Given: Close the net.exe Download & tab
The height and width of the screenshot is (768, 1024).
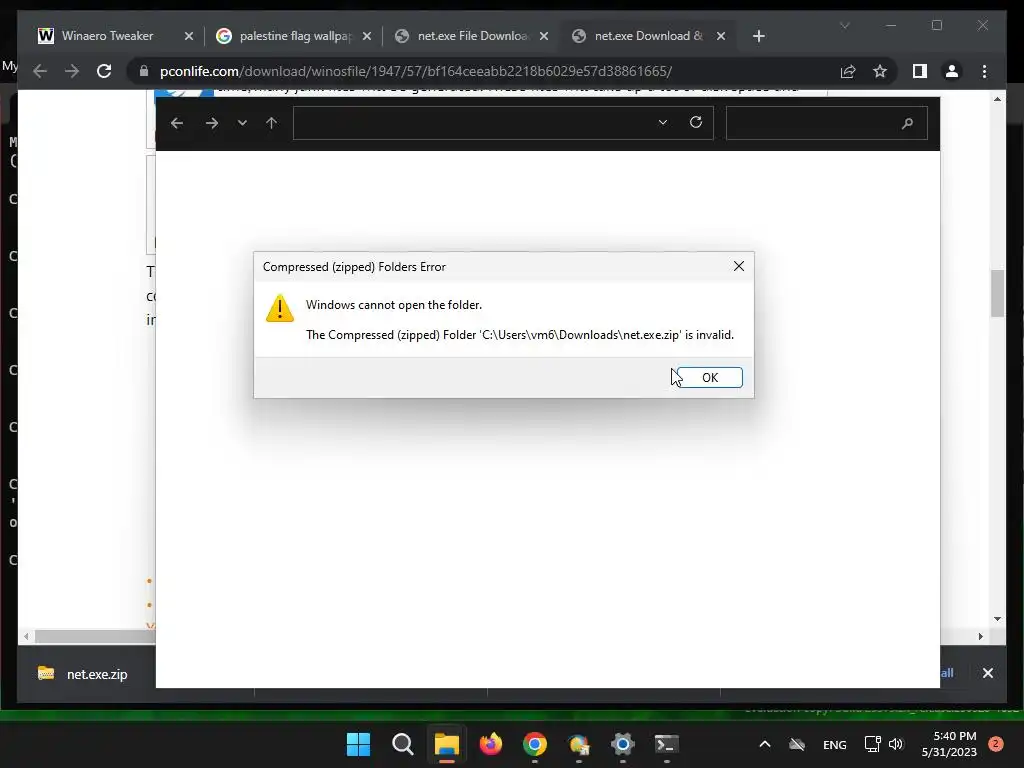Looking at the screenshot, I should click(721, 36).
